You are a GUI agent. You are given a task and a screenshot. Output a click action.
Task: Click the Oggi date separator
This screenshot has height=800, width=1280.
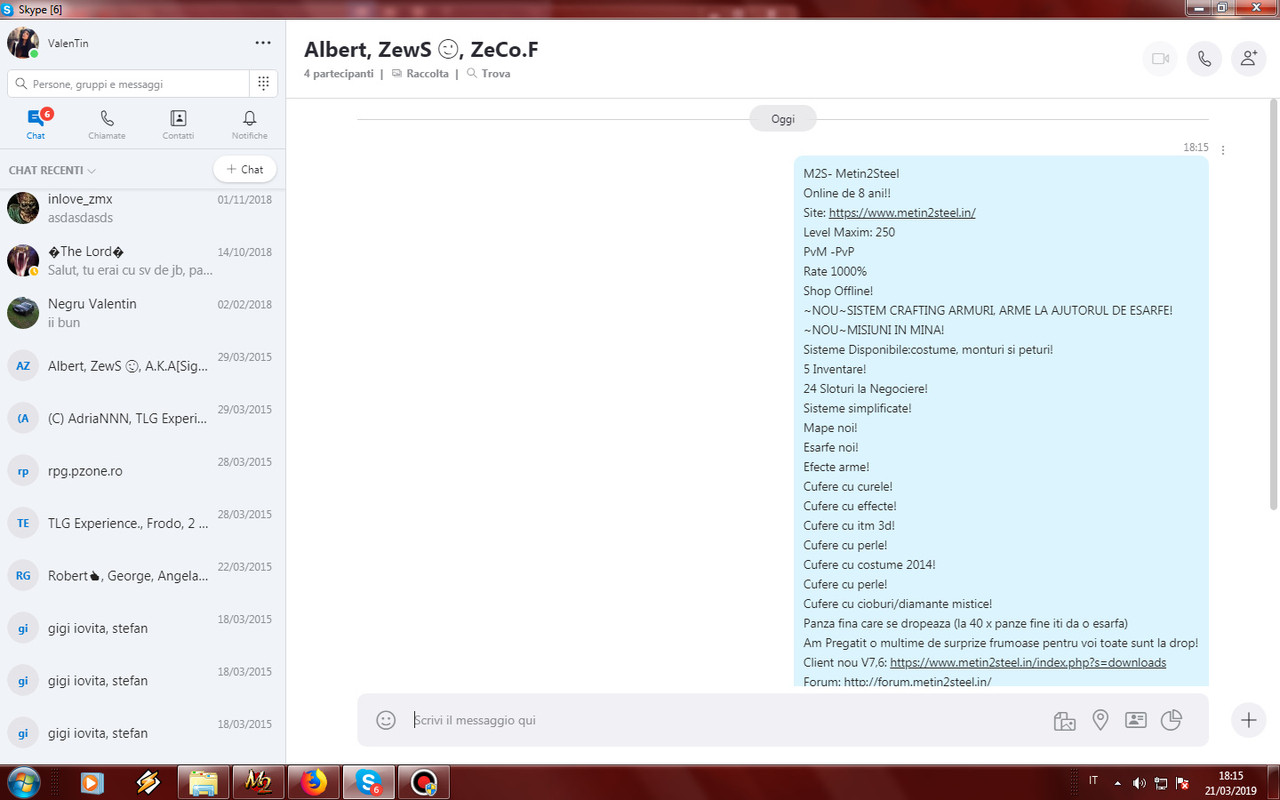pyautogui.click(x=783, y=119)
